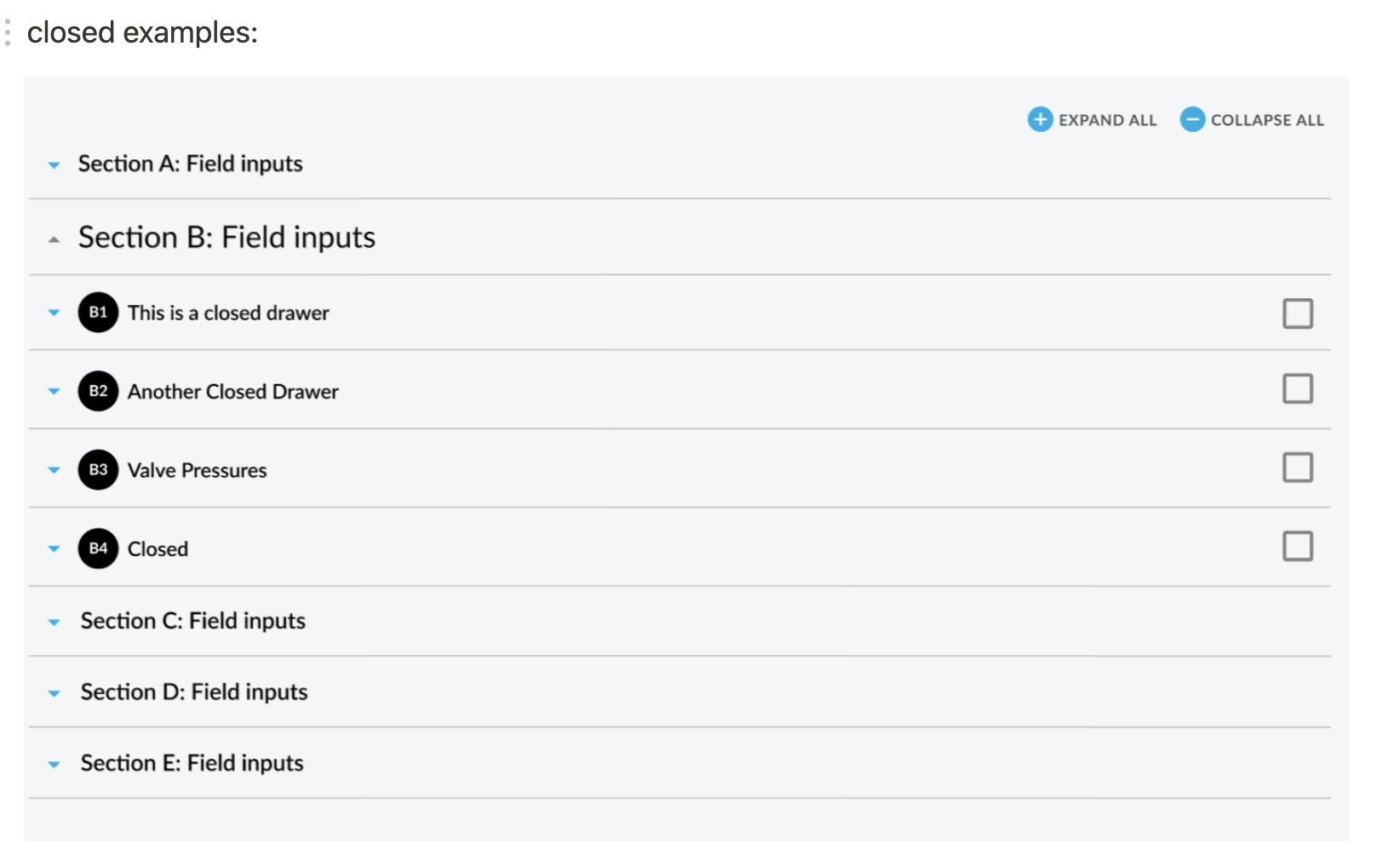
Task: Click the B1 black circle badge
Action: [98, 313]
